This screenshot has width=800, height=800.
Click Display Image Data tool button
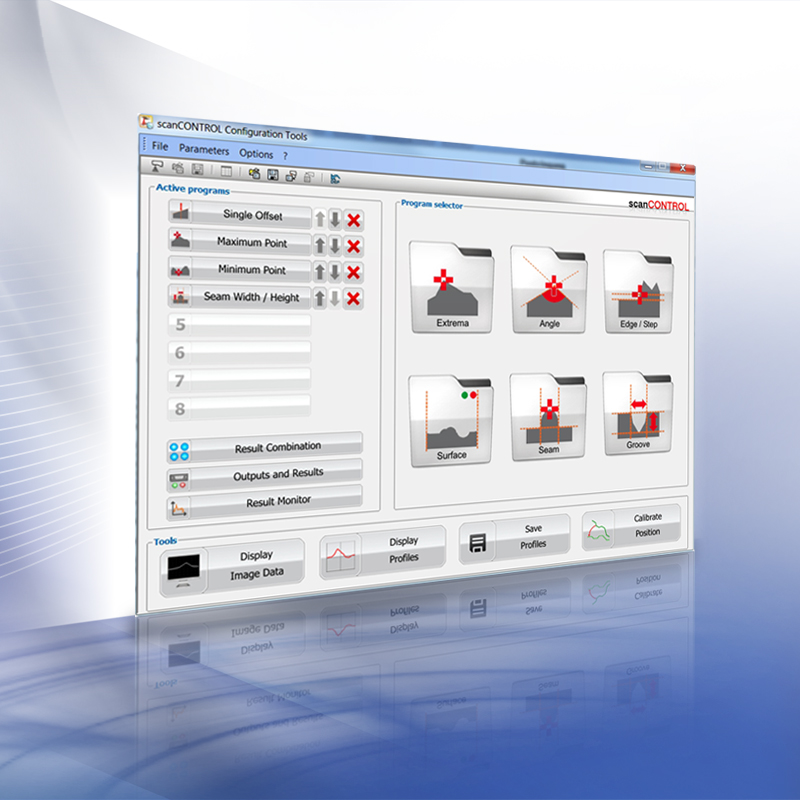(x=233, y=567)
